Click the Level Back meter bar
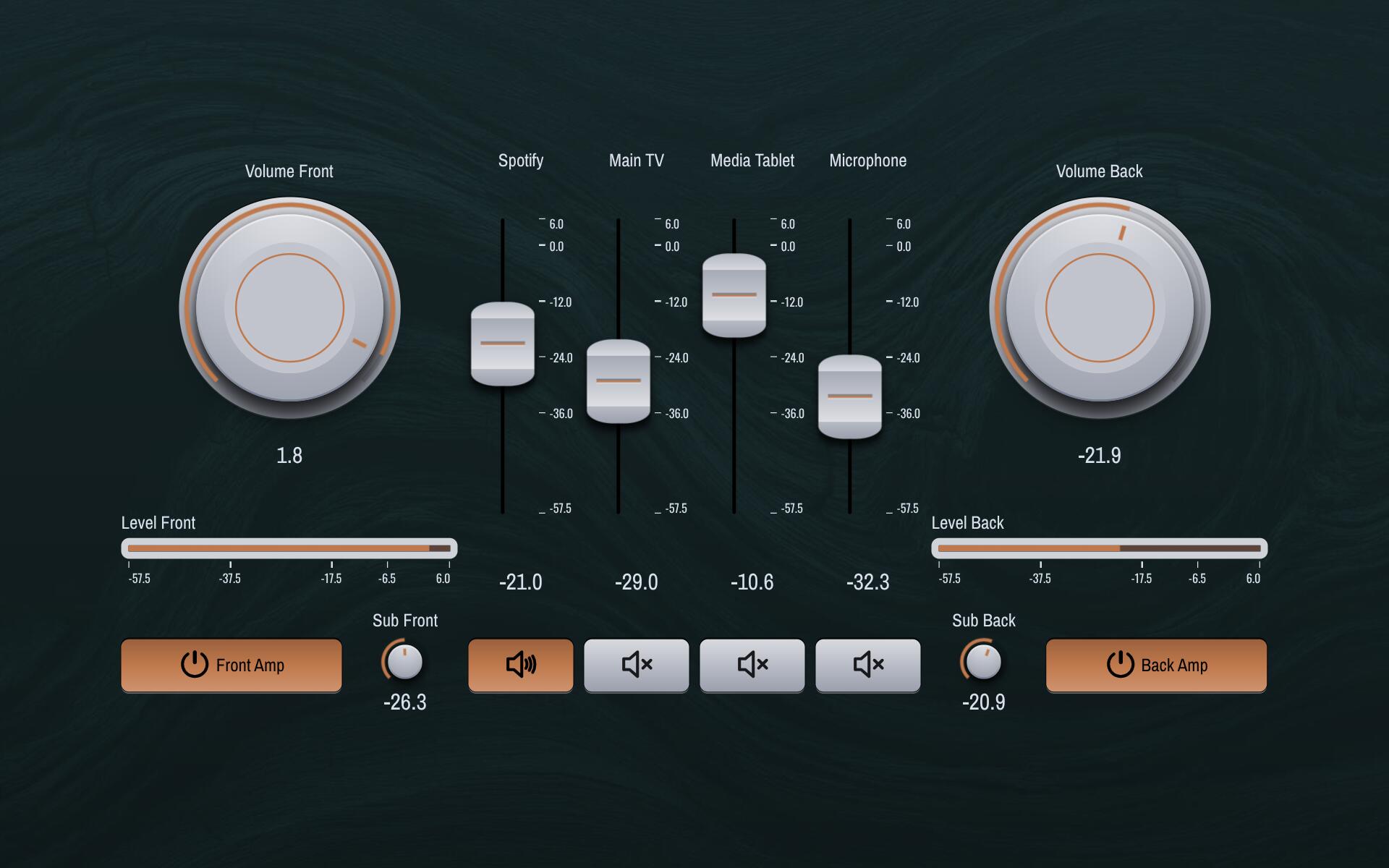The image size is (1389, 868). [1100, 548]
